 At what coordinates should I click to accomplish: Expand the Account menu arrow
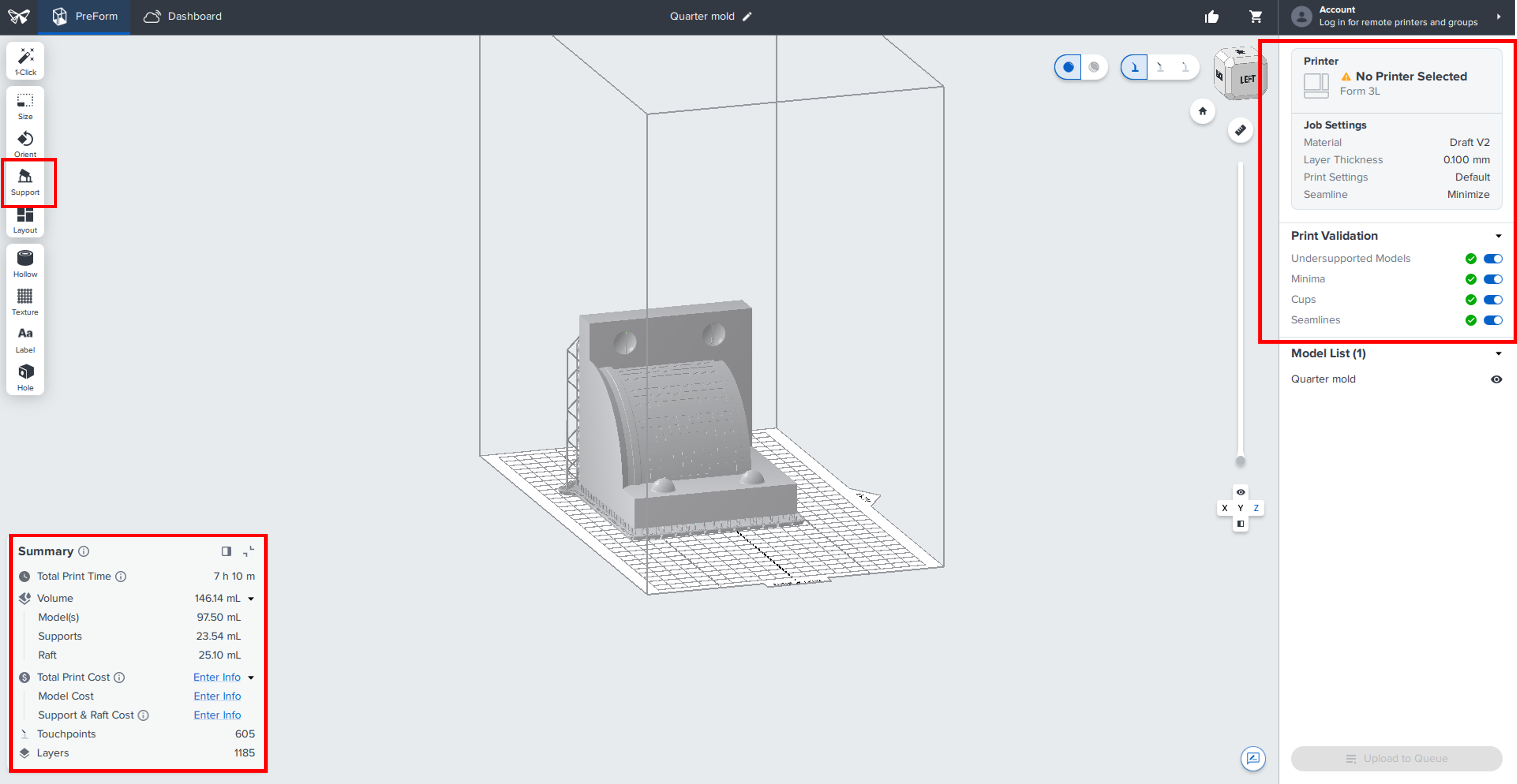1498,17
